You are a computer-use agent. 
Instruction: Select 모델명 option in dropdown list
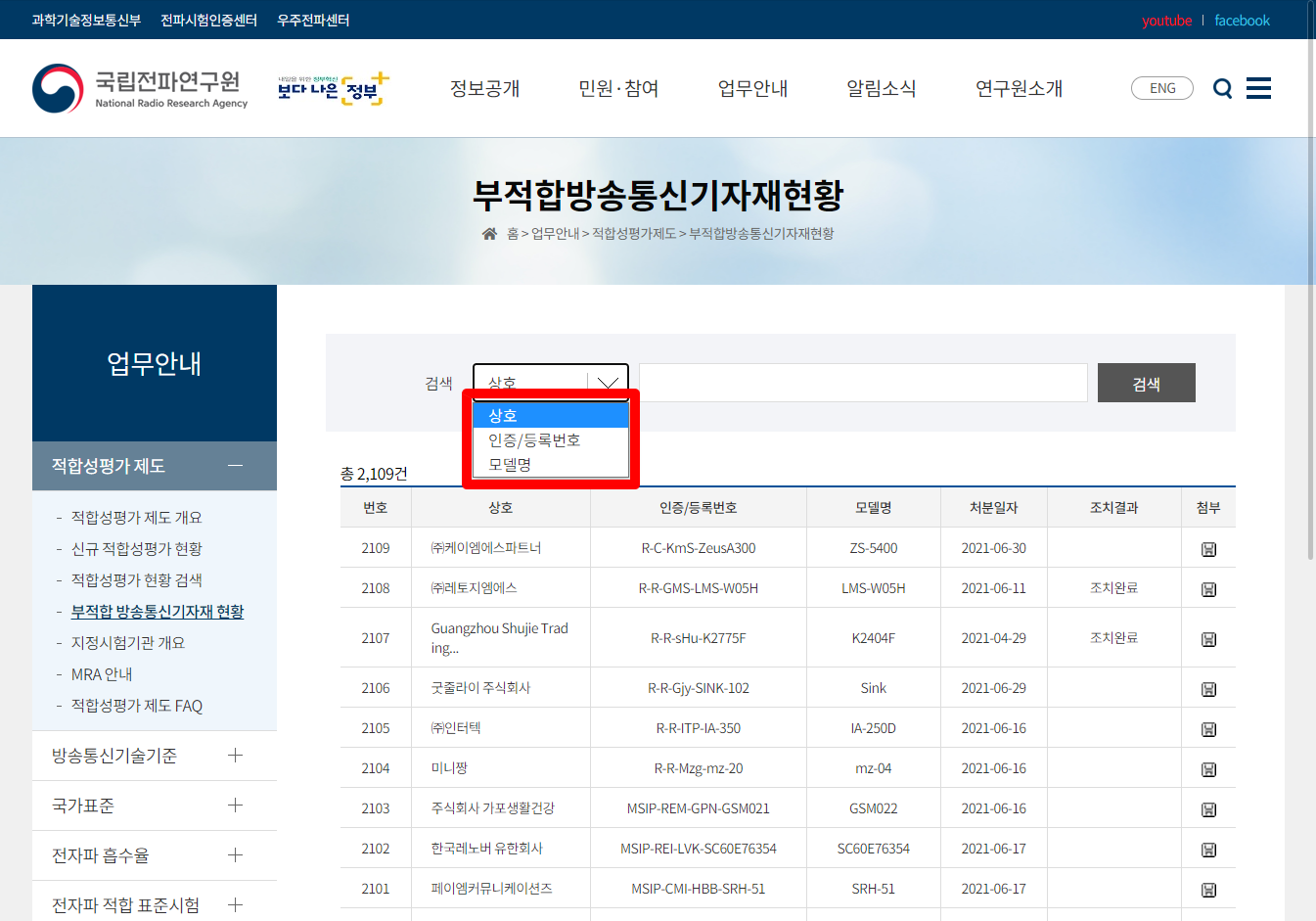pos(550,464)
